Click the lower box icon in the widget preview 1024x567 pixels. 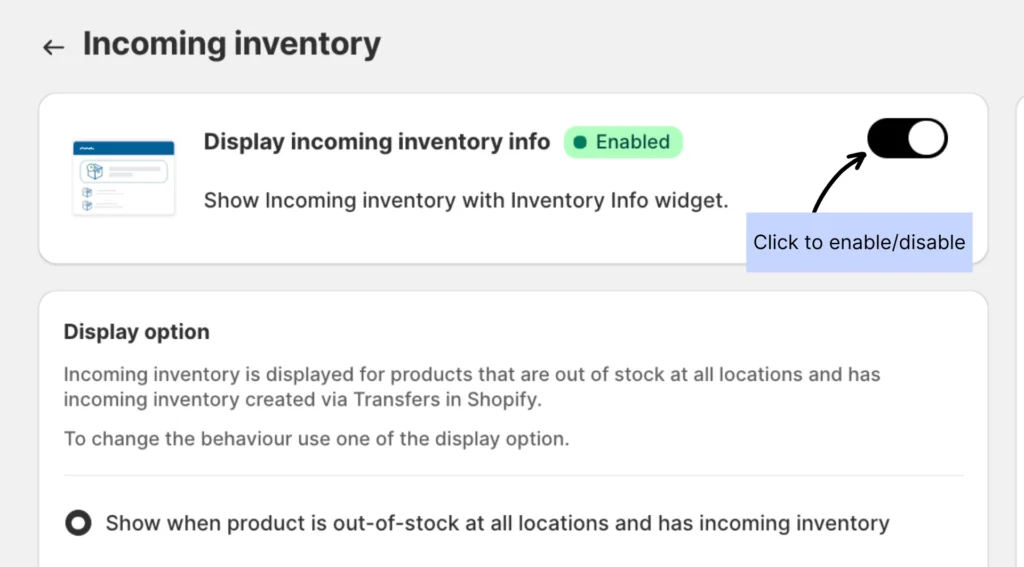coord(87,204)
